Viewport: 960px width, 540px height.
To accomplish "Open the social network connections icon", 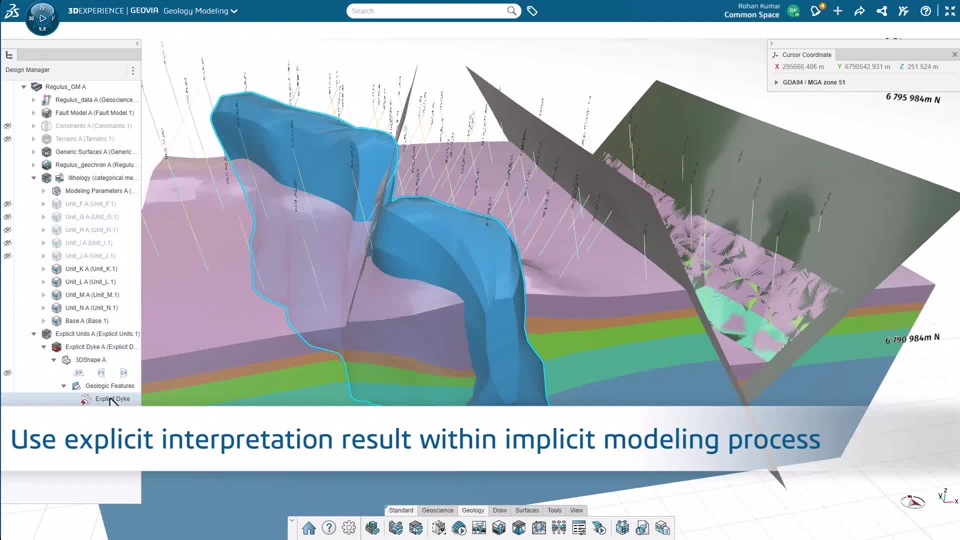I will tap(881, 11).
